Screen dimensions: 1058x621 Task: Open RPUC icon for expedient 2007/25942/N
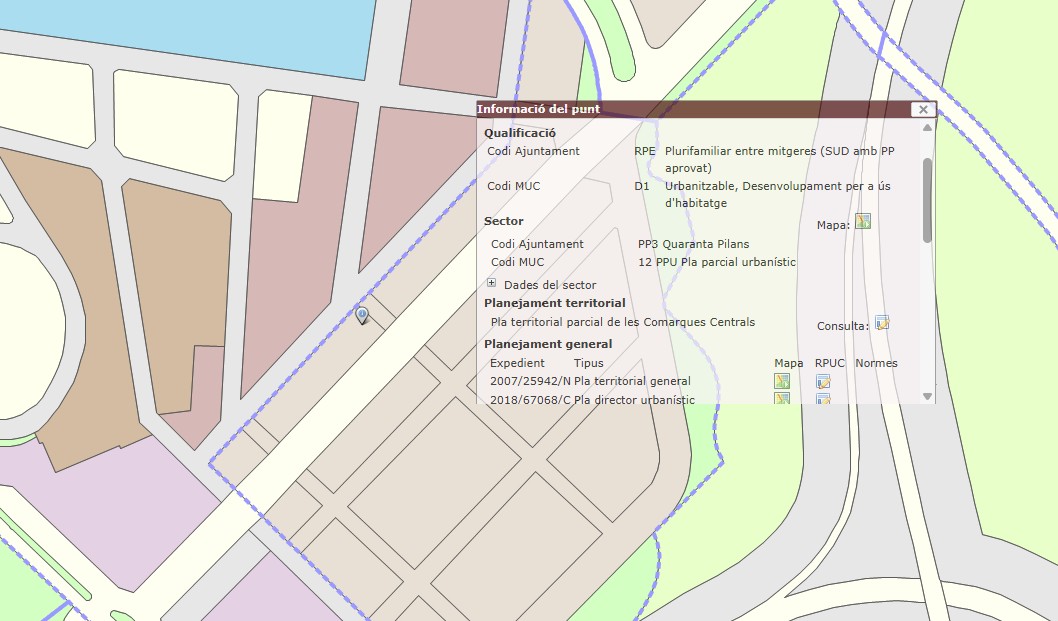823,381
